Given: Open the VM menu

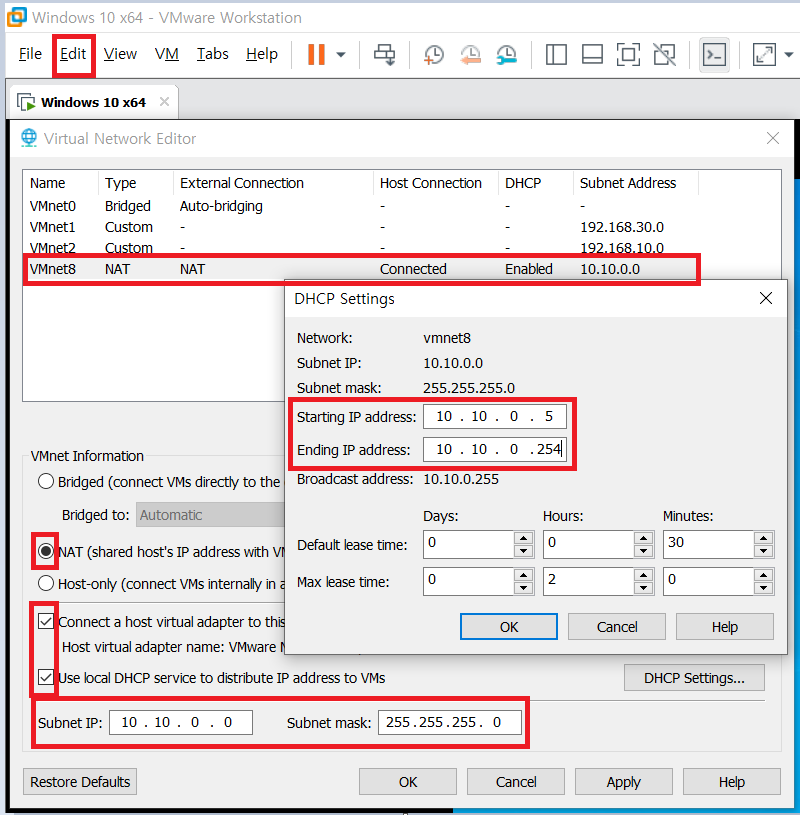Looking at the screenshot, I should click(x=167, y=54).
